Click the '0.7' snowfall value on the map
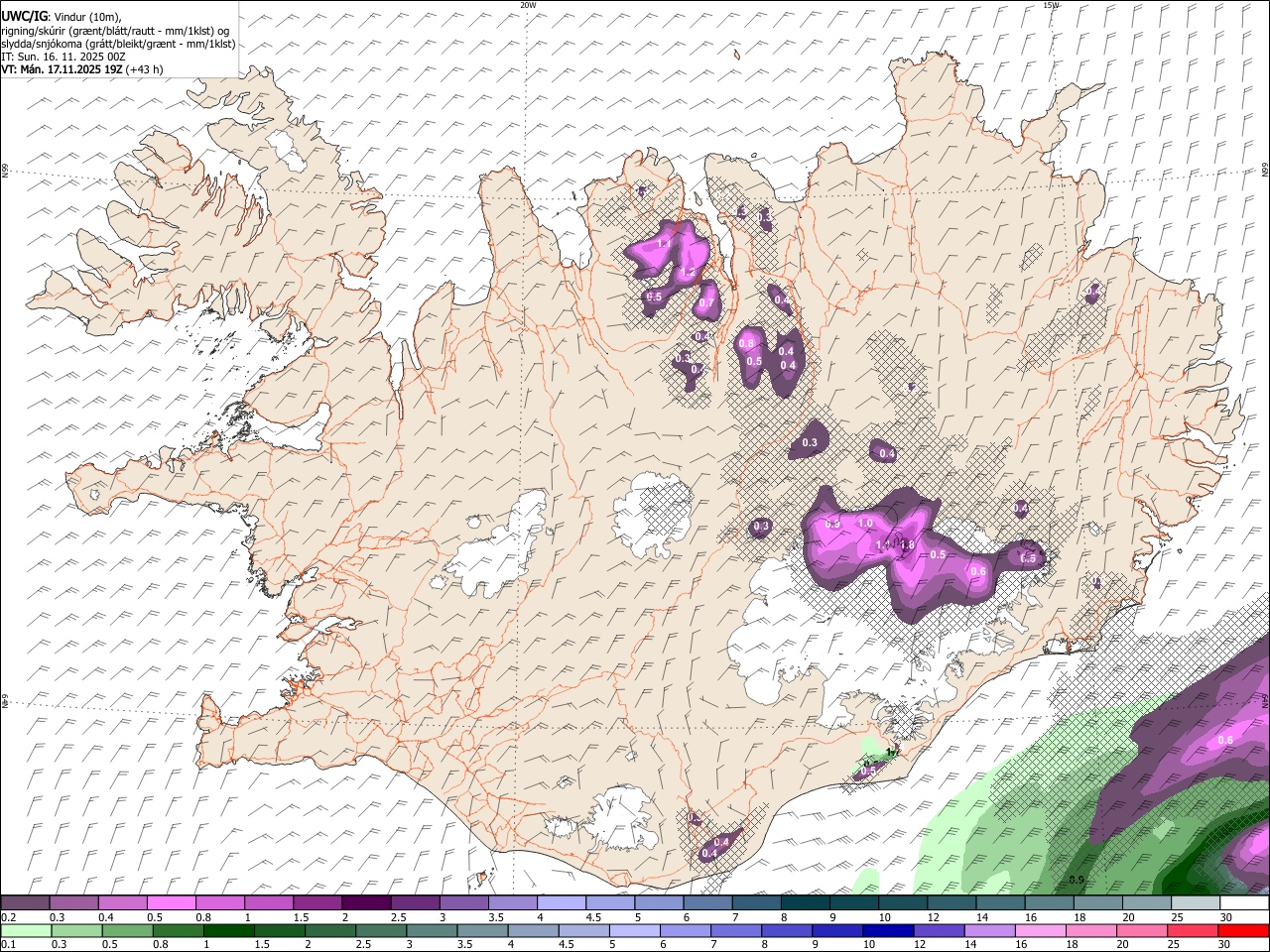The width and height of the screenshot is (1270, 952). pyautogui.click(x=706, y=302)
